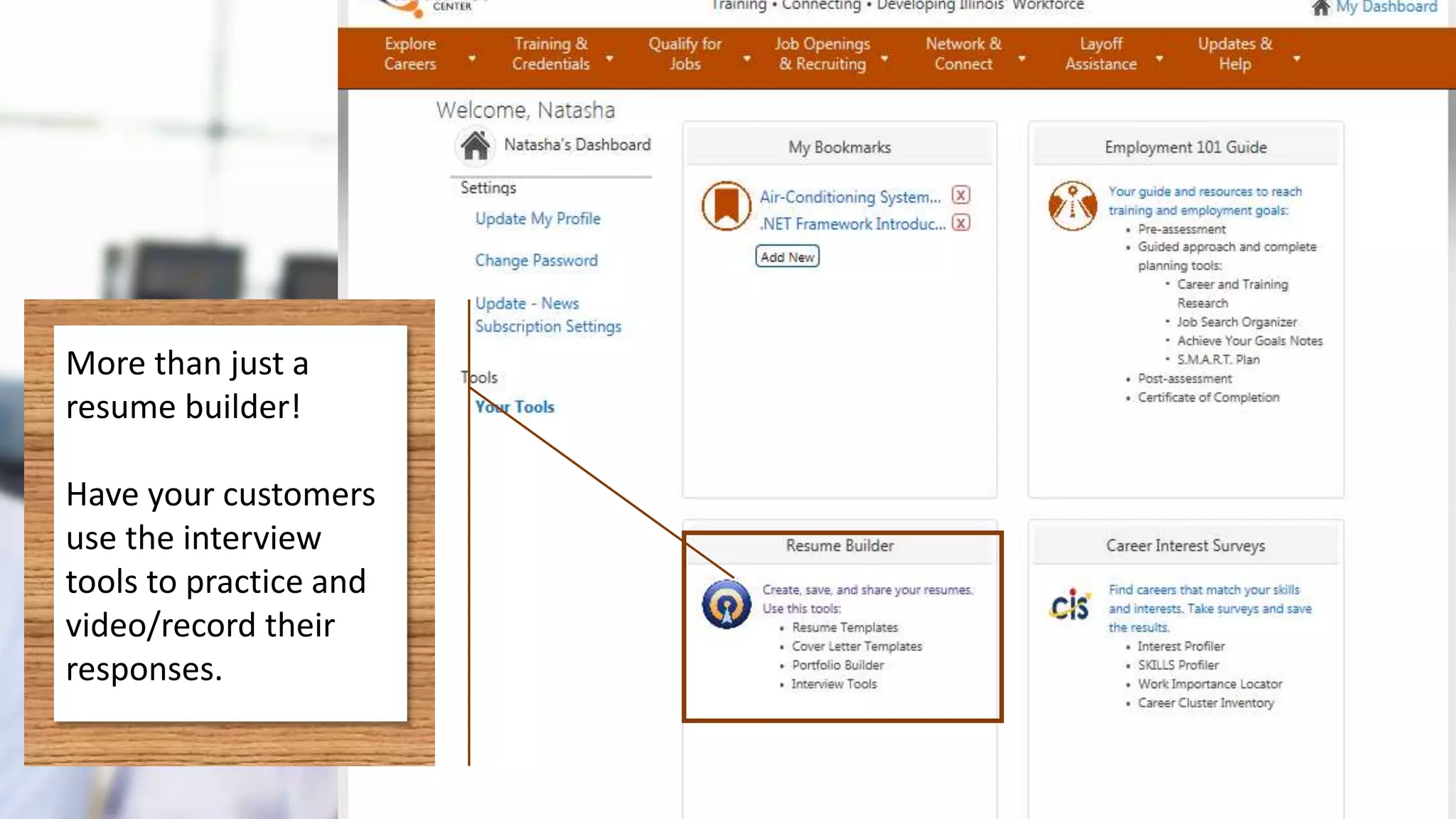Open the Employment 101 Guide road icon
The width and height of the screenshot is (1456, 819).
1072,205
